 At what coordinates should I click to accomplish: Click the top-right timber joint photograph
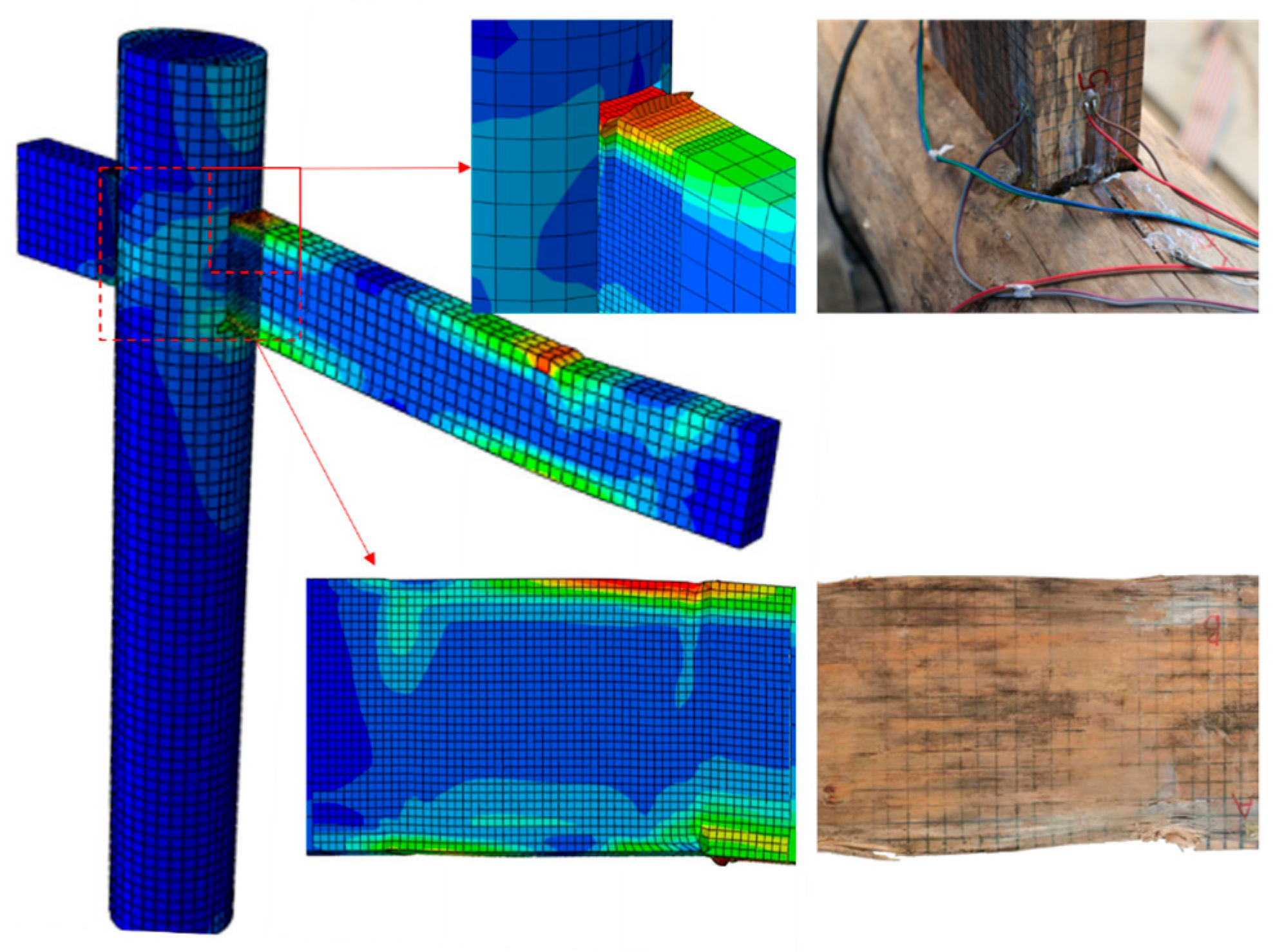1037,166
